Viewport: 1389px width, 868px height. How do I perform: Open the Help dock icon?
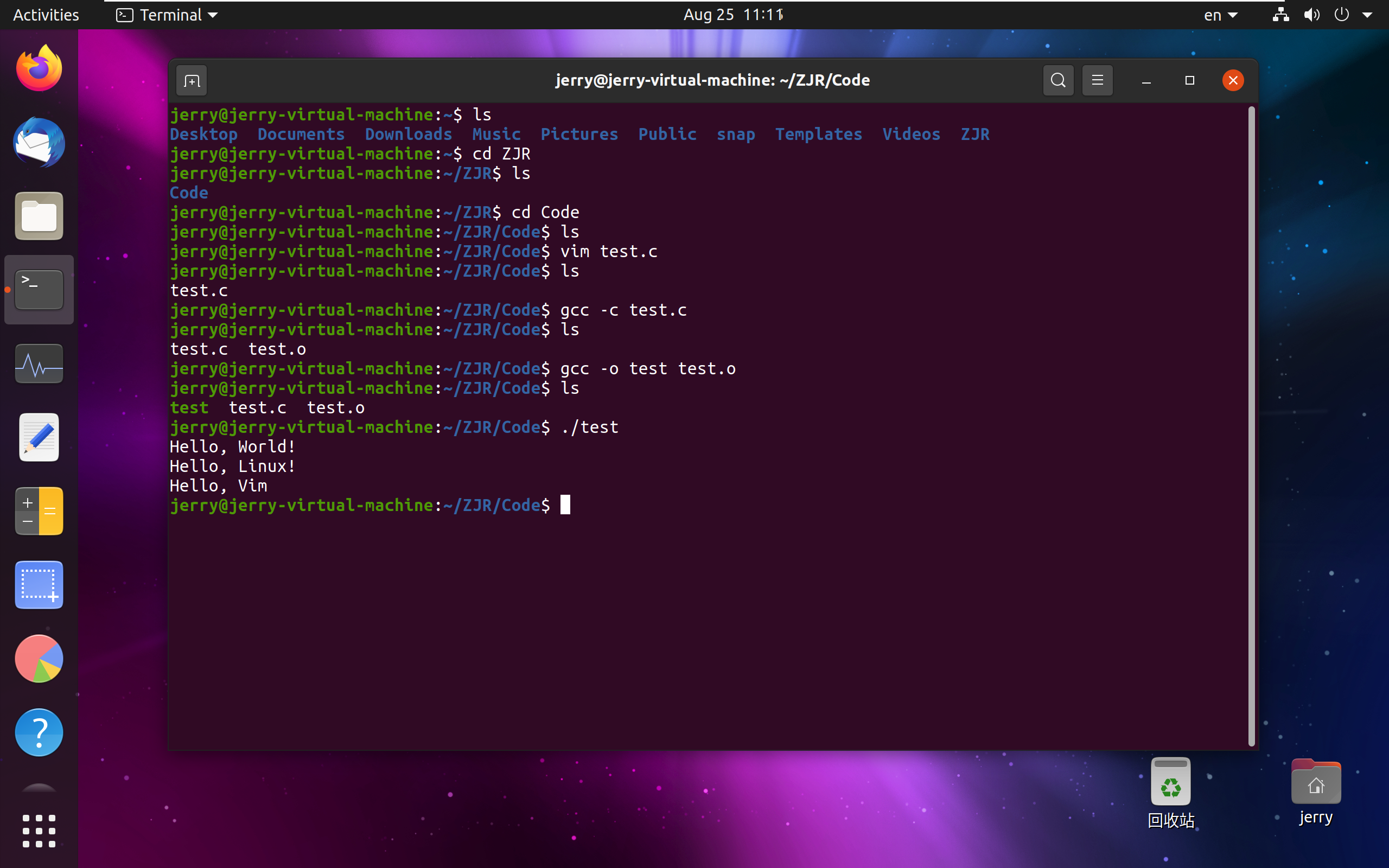(x=39, y=732)
